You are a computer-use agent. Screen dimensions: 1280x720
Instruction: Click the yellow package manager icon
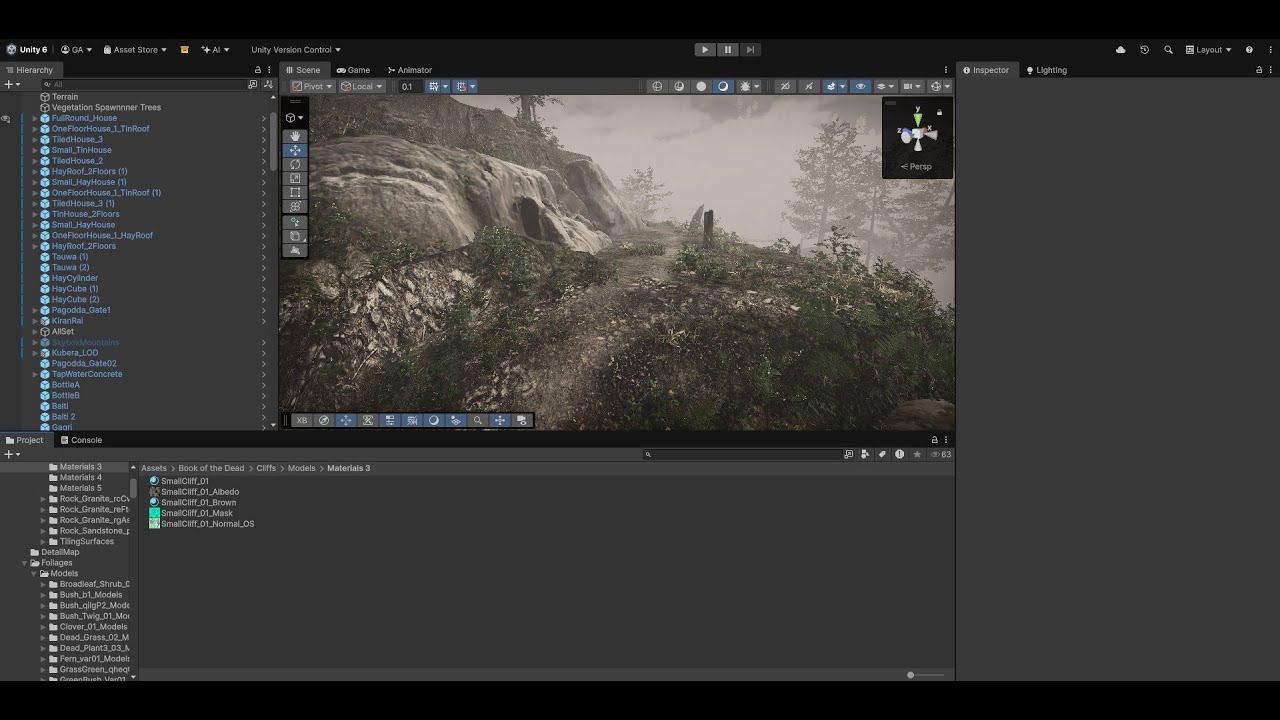click(x=184, y=49)
